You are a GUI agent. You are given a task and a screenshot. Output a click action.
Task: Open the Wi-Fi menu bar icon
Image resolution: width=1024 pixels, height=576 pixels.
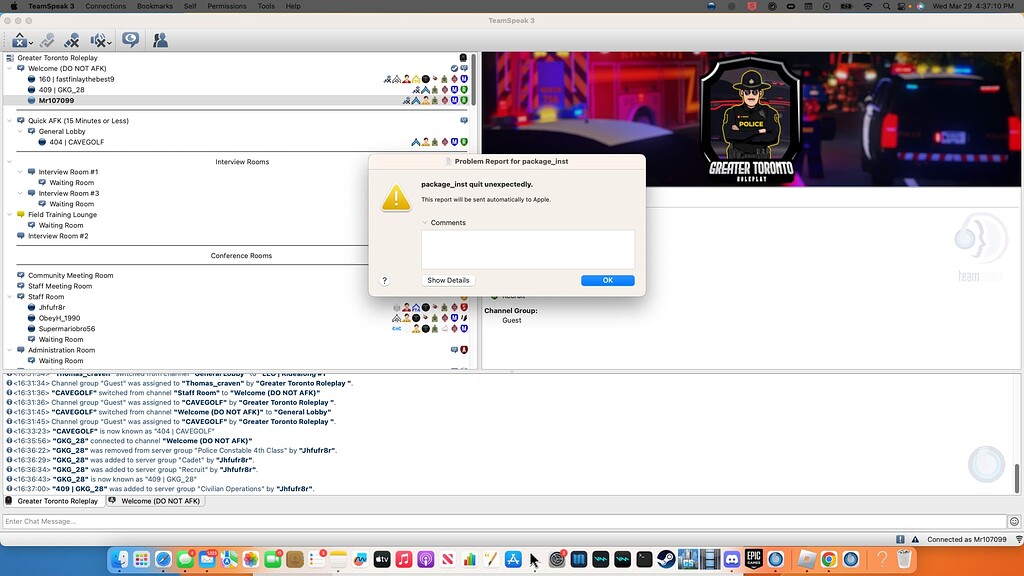tap(868, 6)
